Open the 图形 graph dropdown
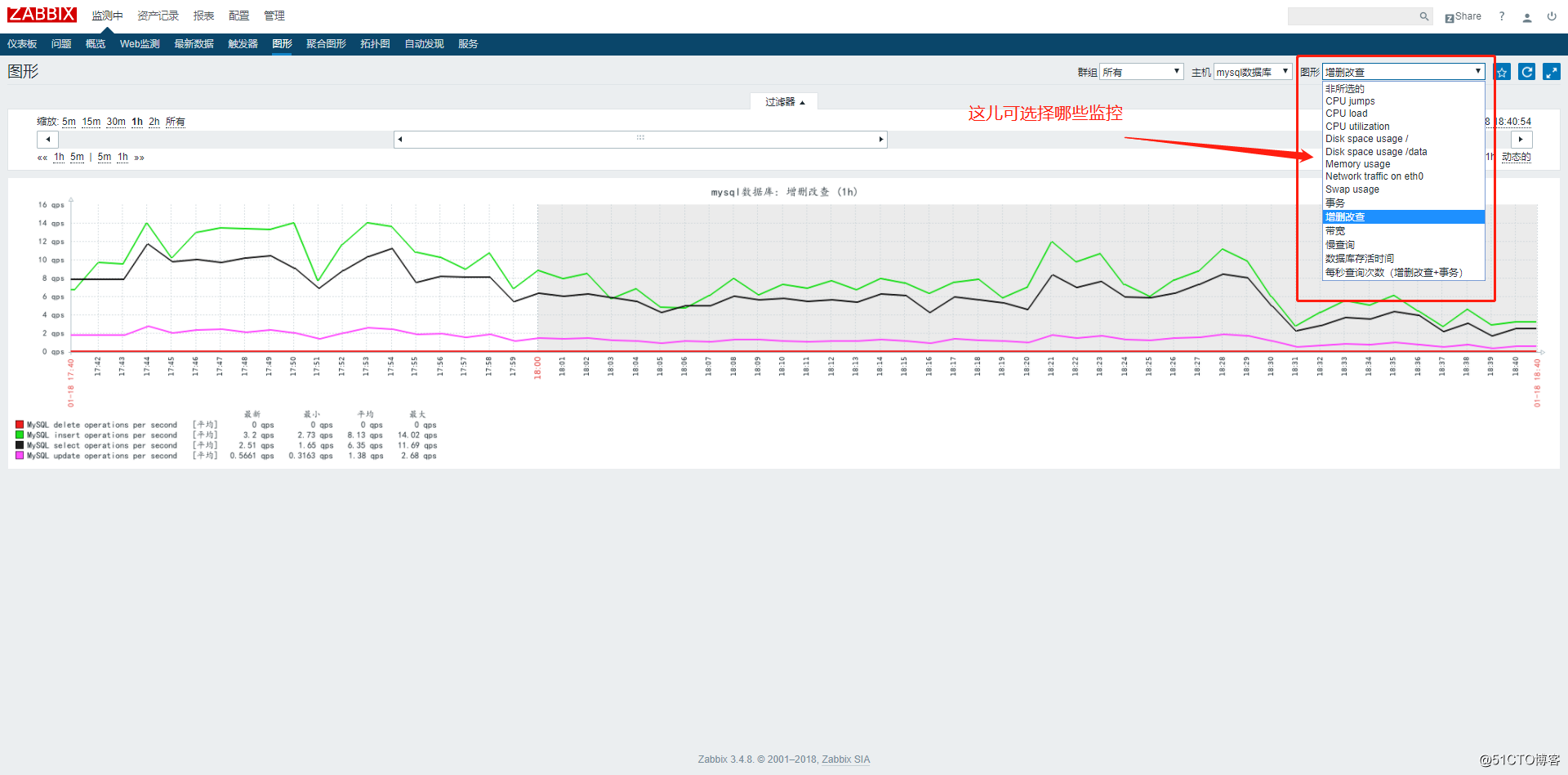Screen dimensions: 1568x775 [1403, 72]
